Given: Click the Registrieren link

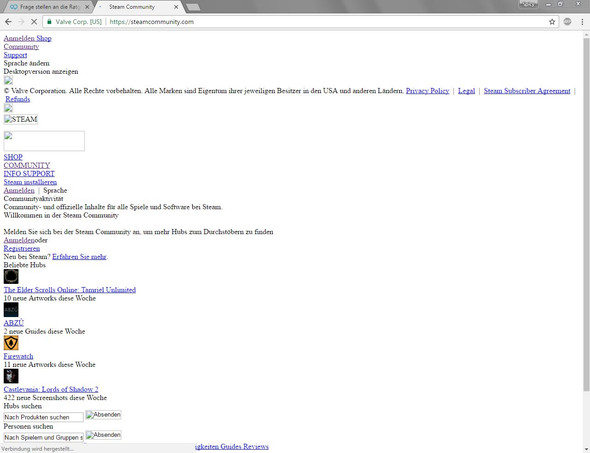Looking at the screenshot, I should coord(22,248).
